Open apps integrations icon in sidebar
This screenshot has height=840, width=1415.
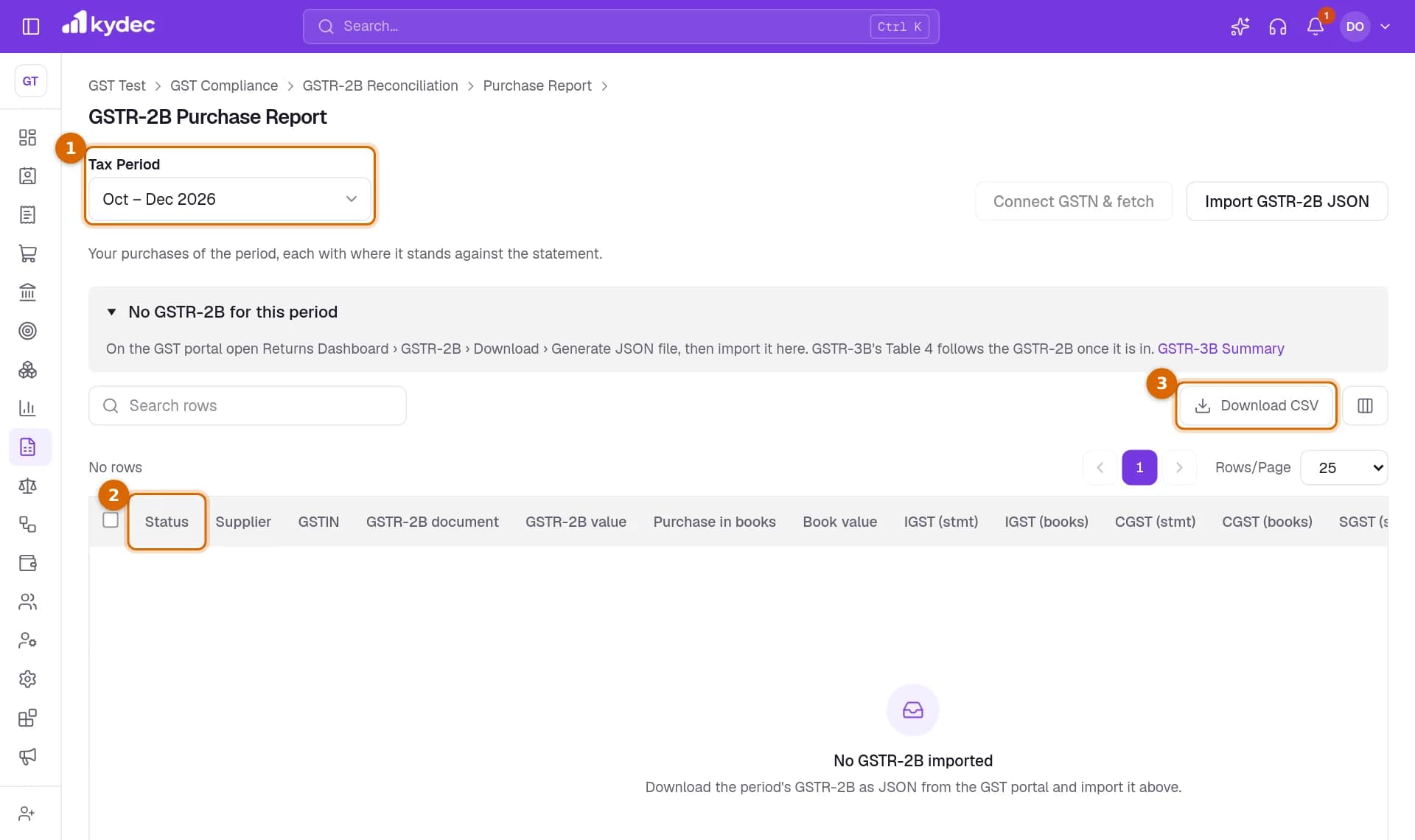pos(27,718)
